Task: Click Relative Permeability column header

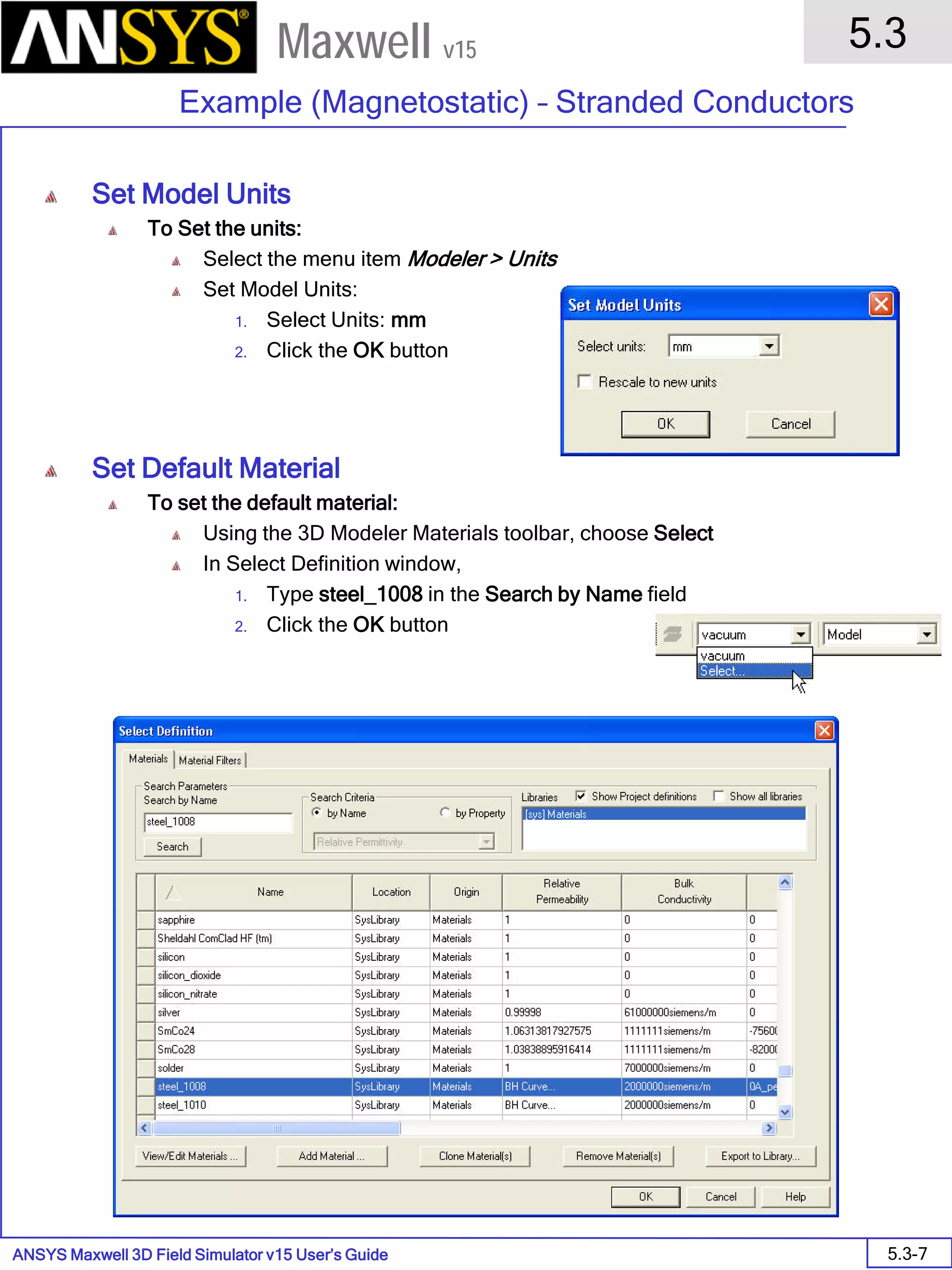Action: (562, 891)
